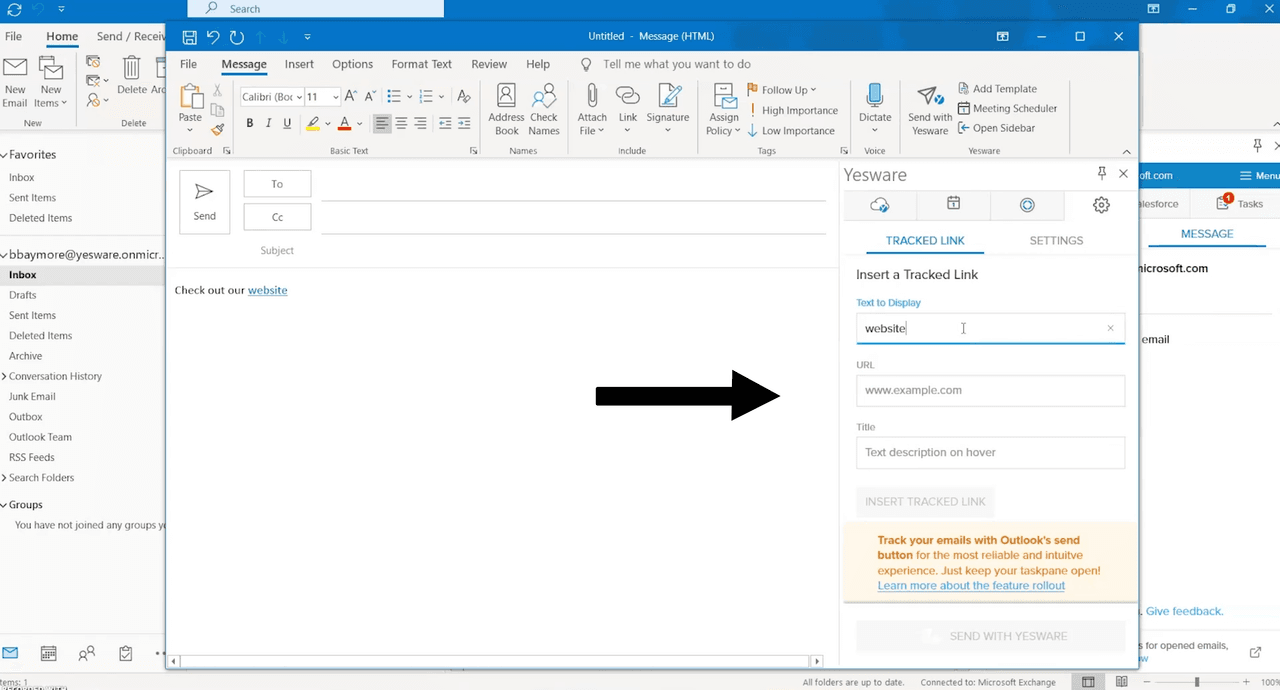The image size is (1280, 690).
Task: Click the Yesware target circle icon tab
Action: (1027, 204)
